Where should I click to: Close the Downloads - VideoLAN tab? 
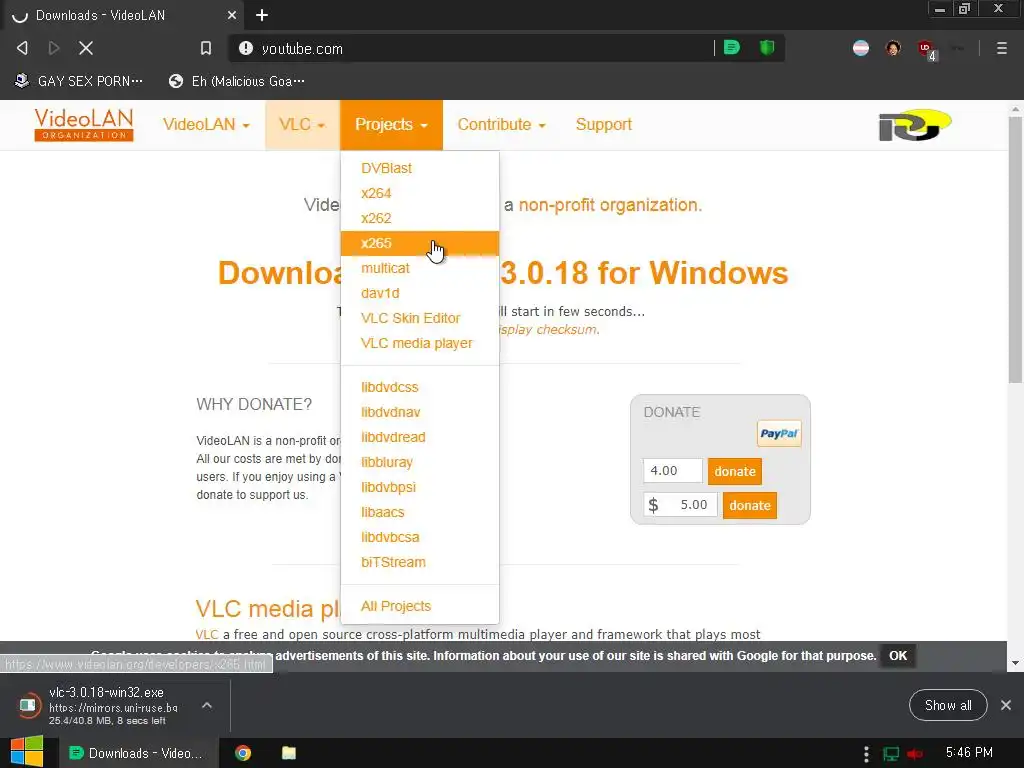[232, 15]
